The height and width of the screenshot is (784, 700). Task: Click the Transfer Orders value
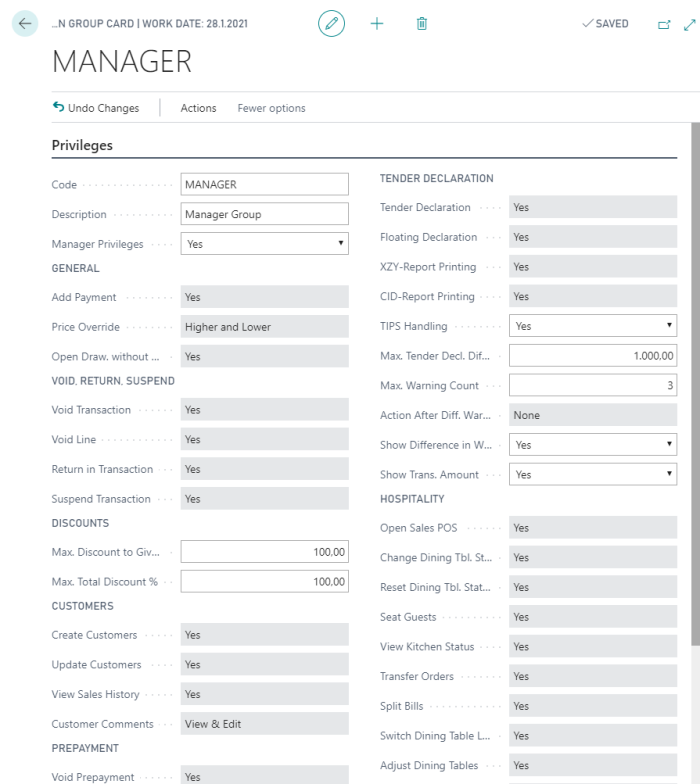click(x=593, y=676)
